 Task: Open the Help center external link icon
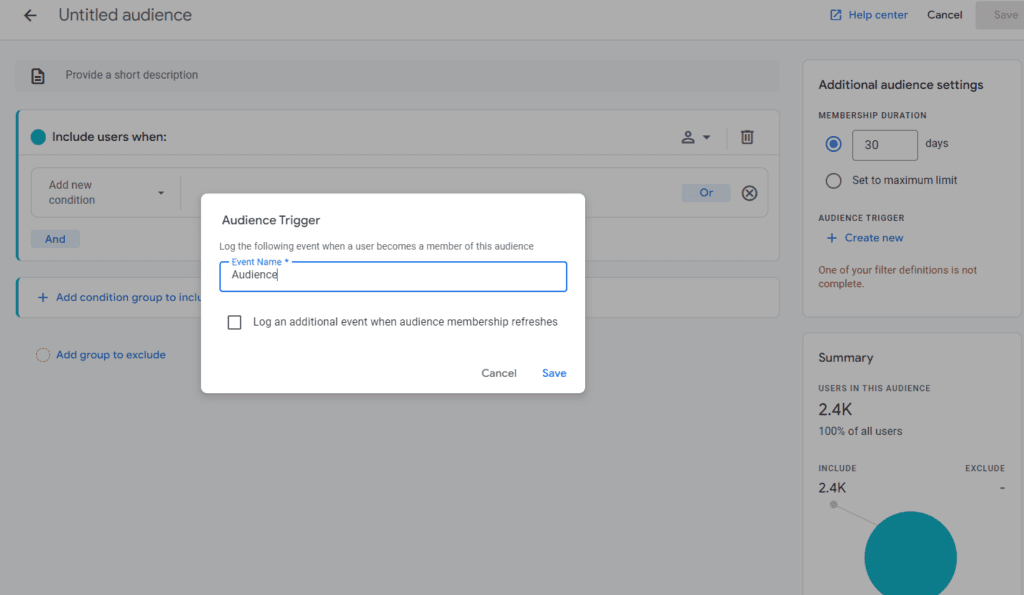point(835,14)
